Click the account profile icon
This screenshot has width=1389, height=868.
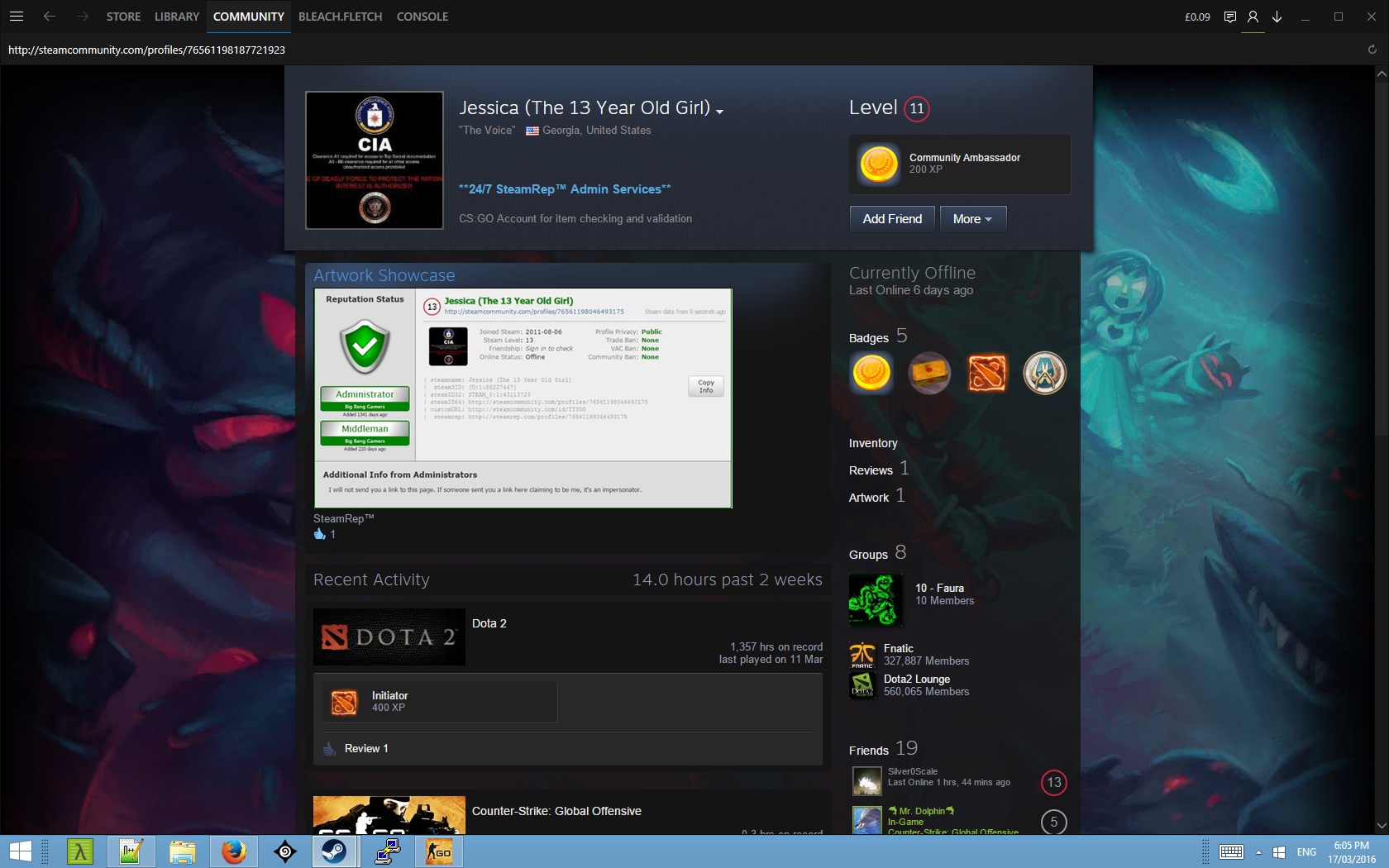click(x=1253, y=17)
